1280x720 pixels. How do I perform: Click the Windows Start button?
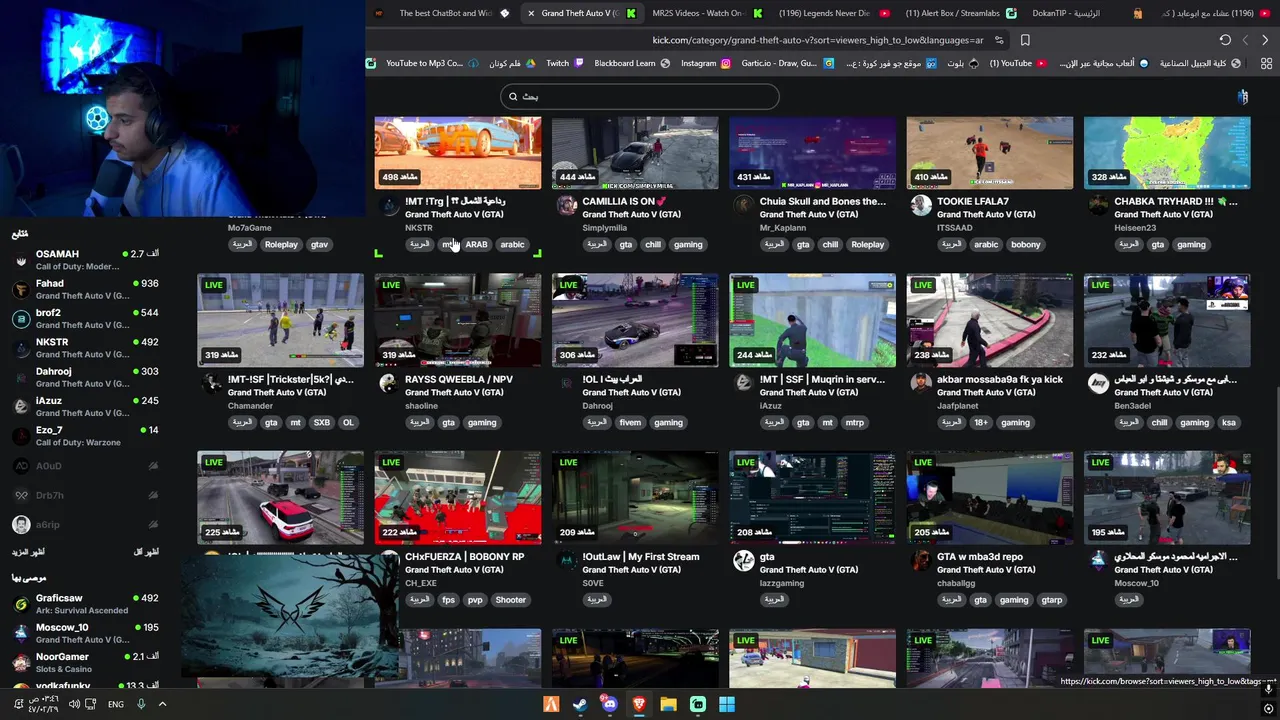tap(727, 704)
